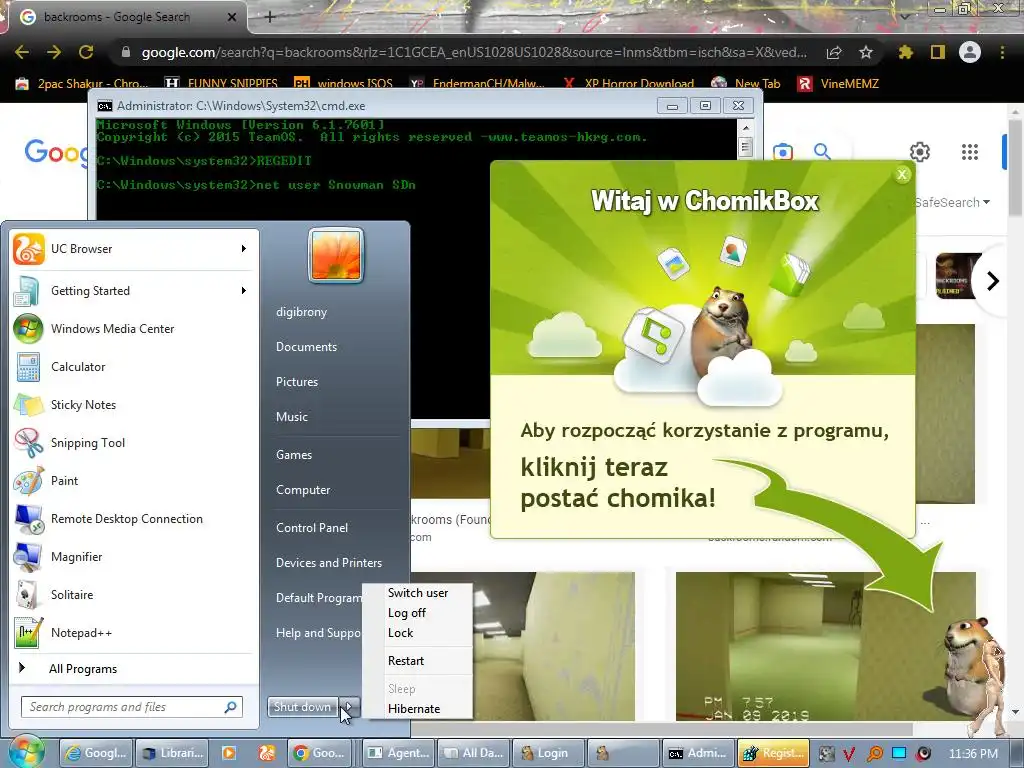Bookmark this page with star icon
The image size is (1024, 768).
[x=866, y=52]
